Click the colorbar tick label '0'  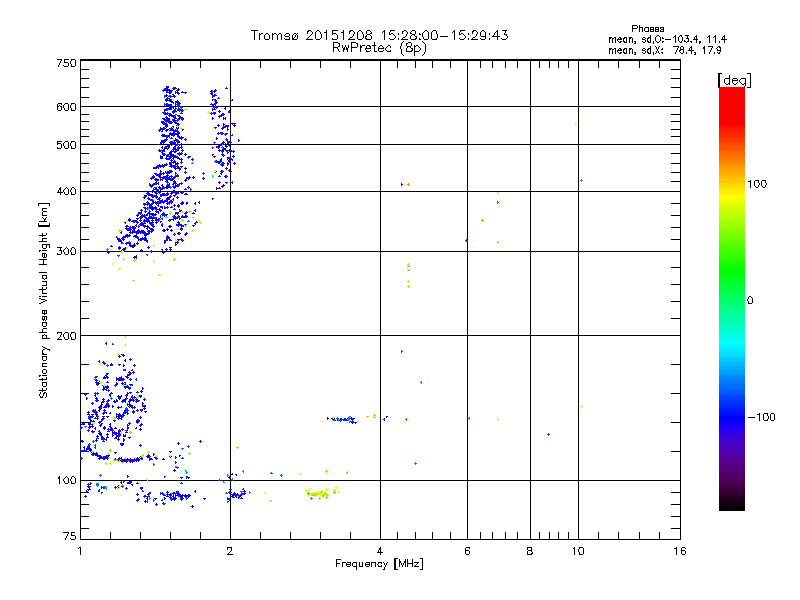[750, 301]
